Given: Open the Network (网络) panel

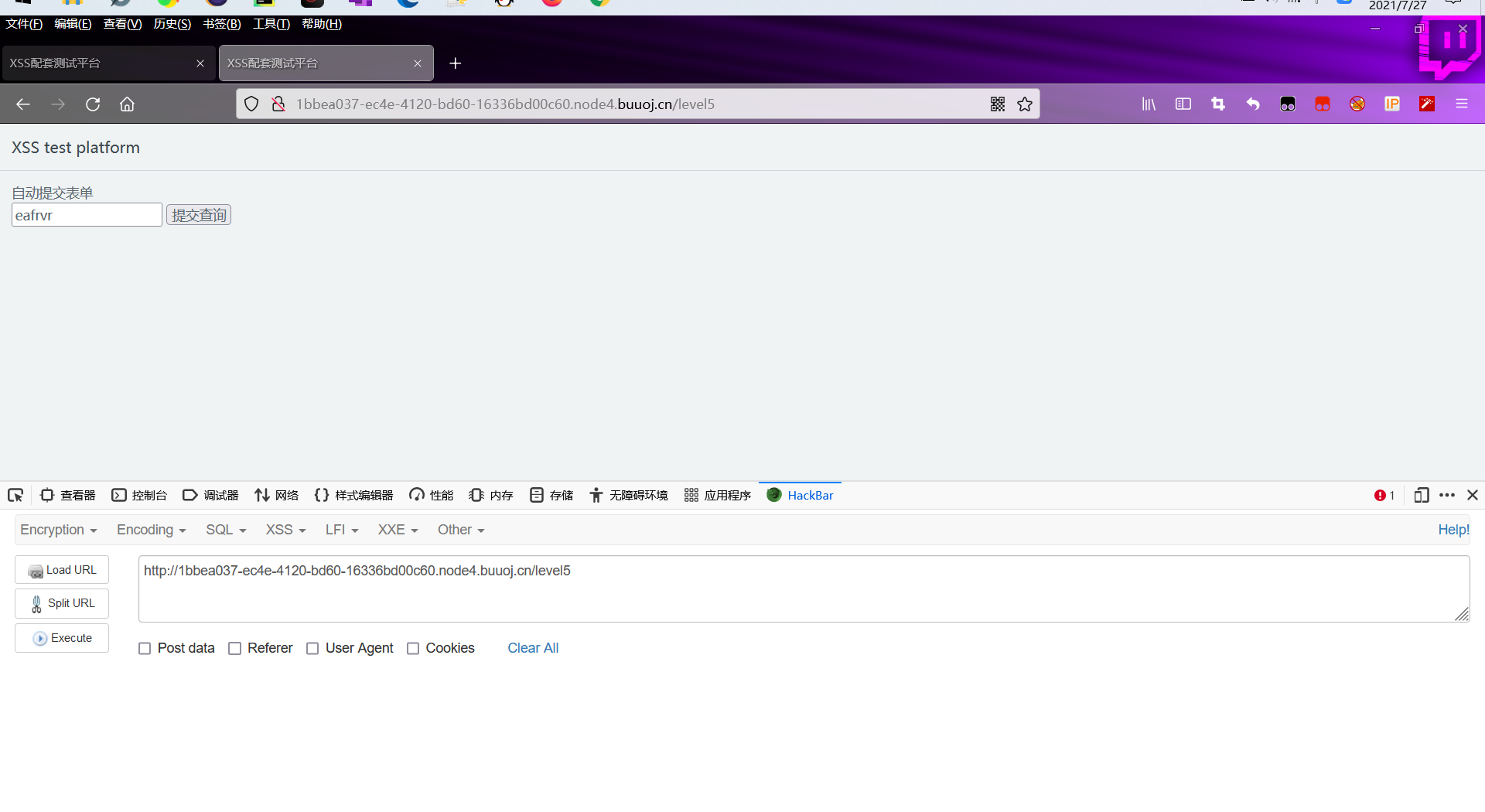Looking at the screenshot, I should click(x=276, y=496).
